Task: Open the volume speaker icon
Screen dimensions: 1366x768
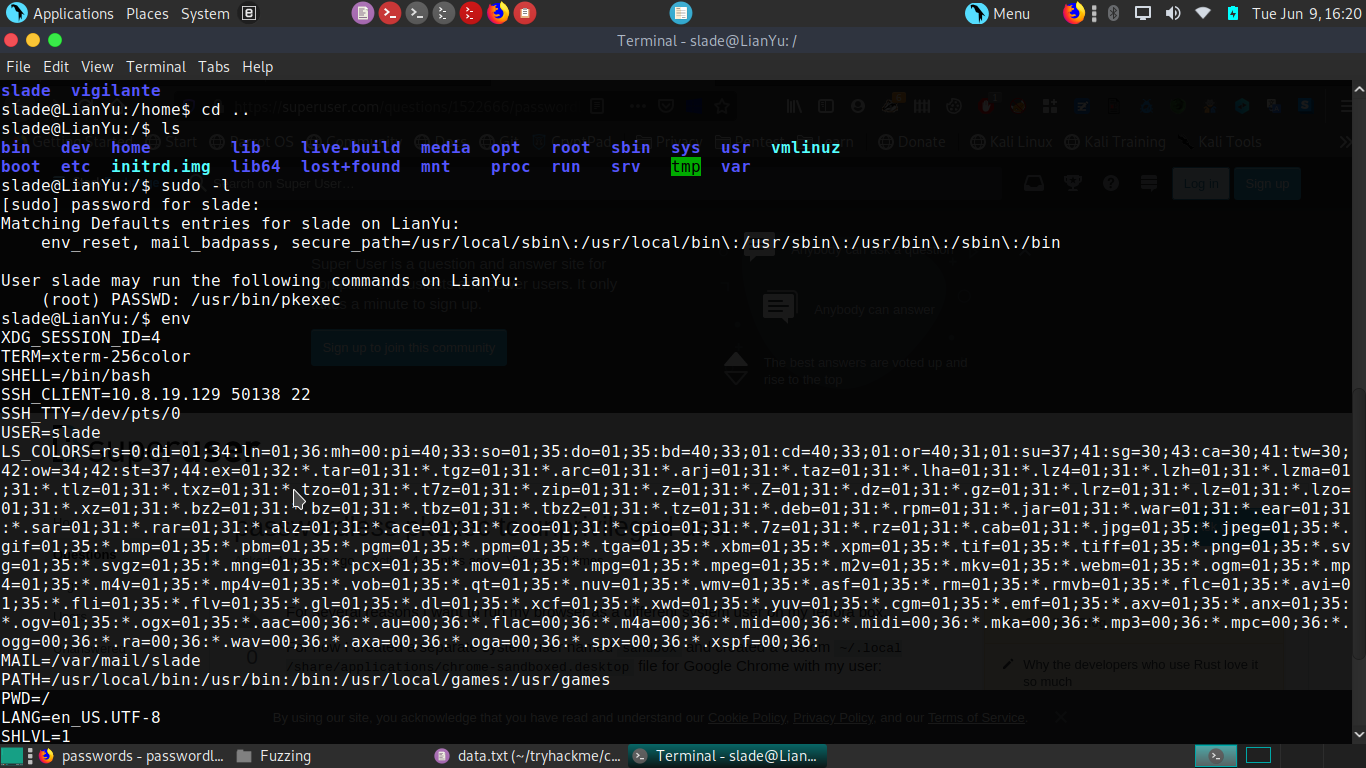Action: (1173, 13)
